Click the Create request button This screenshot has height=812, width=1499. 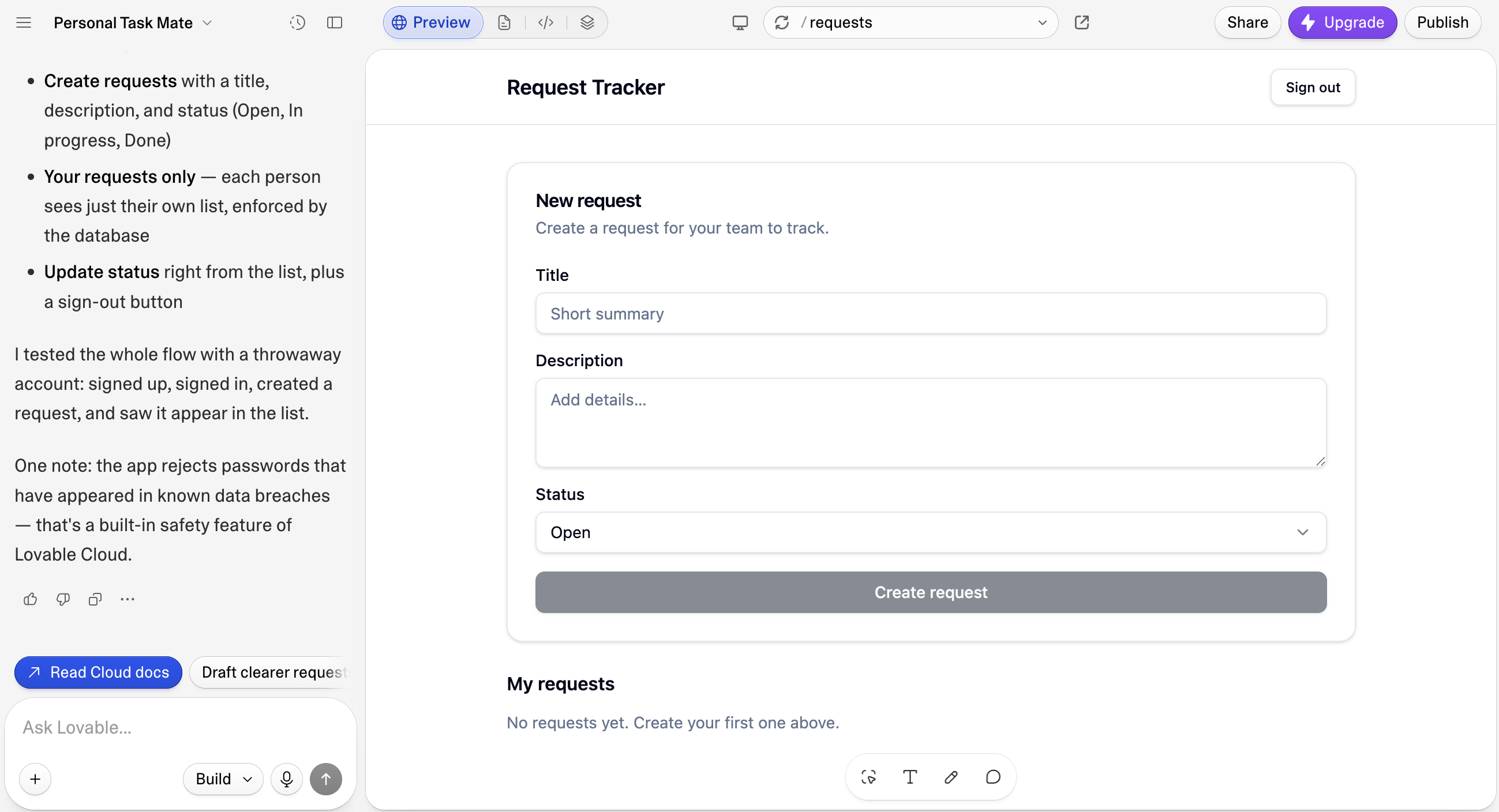click(x=931, y=592)
